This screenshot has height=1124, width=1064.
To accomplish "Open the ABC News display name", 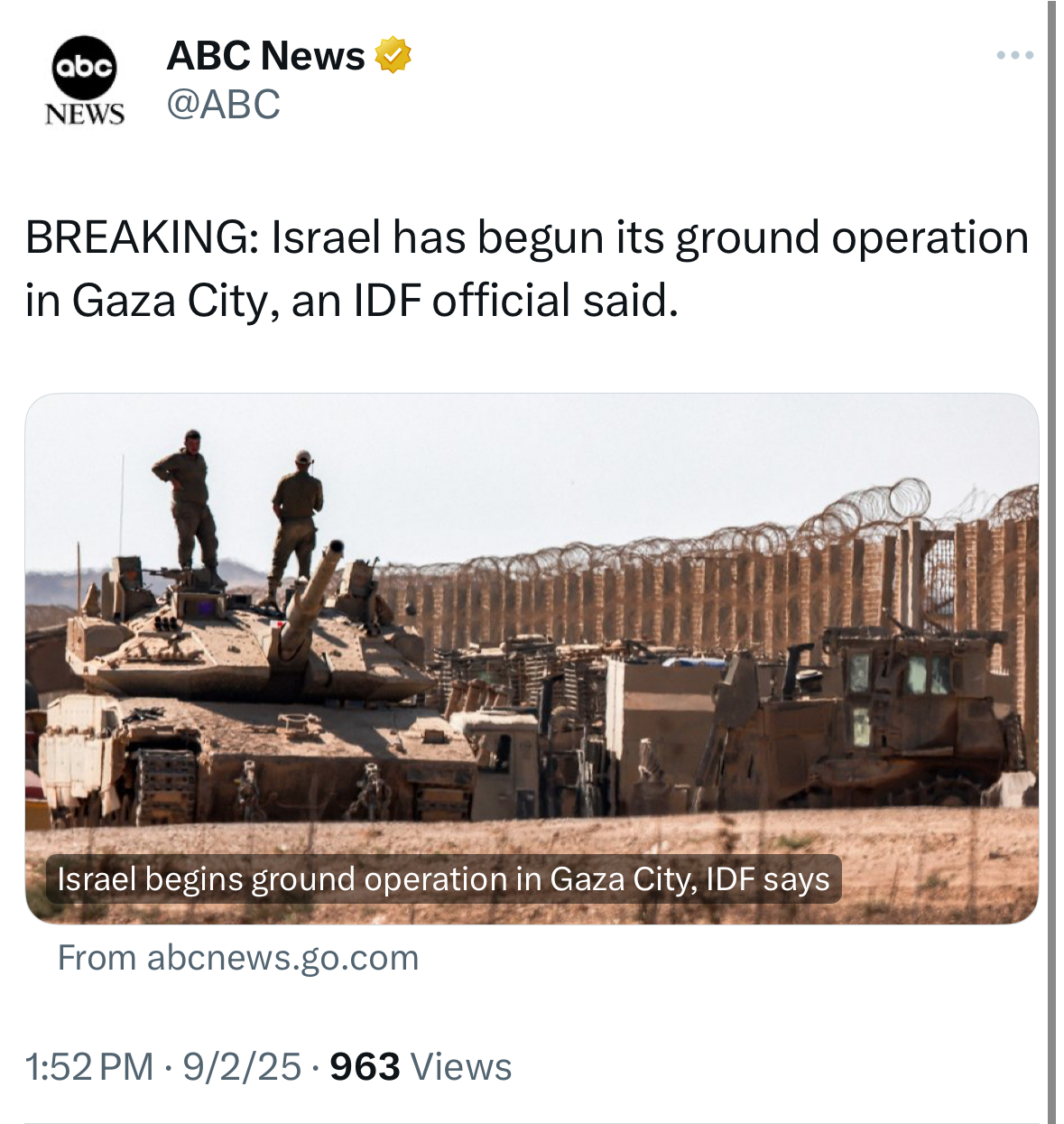I will tap(266, 56).
